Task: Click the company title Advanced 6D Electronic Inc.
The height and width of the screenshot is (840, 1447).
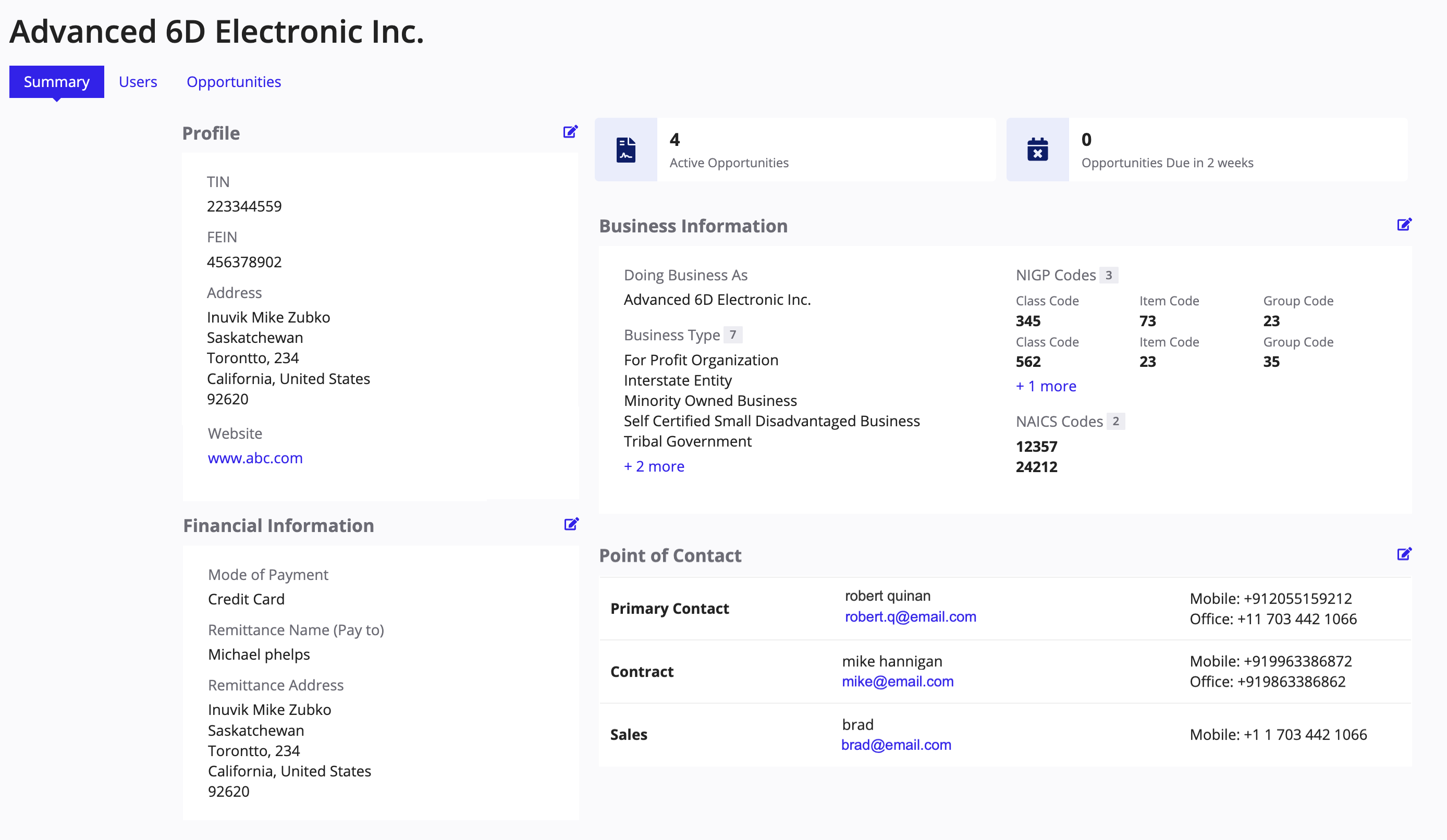Action: (x=216, y=32)
